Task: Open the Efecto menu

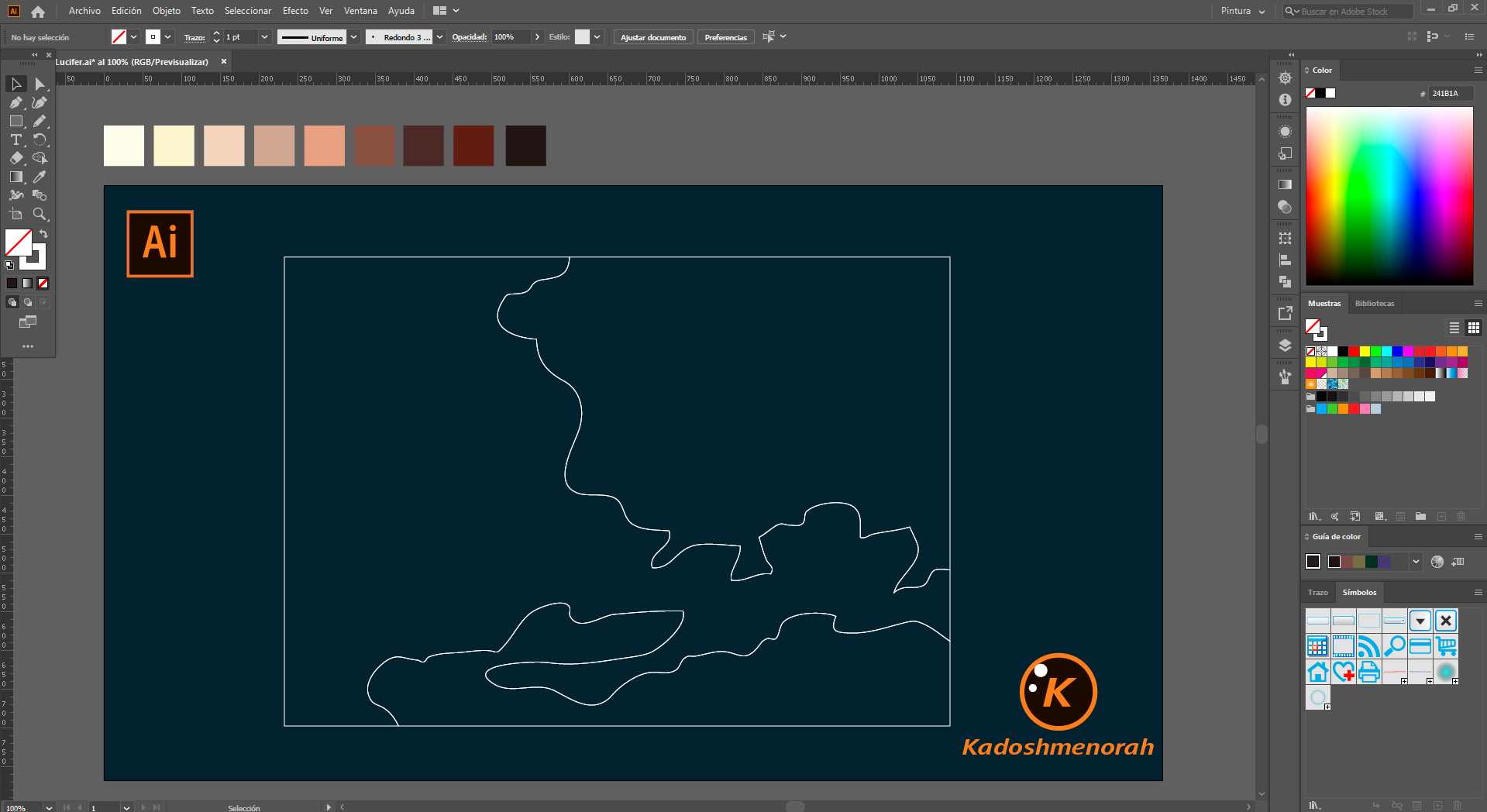Action: (x=295, y=11)
